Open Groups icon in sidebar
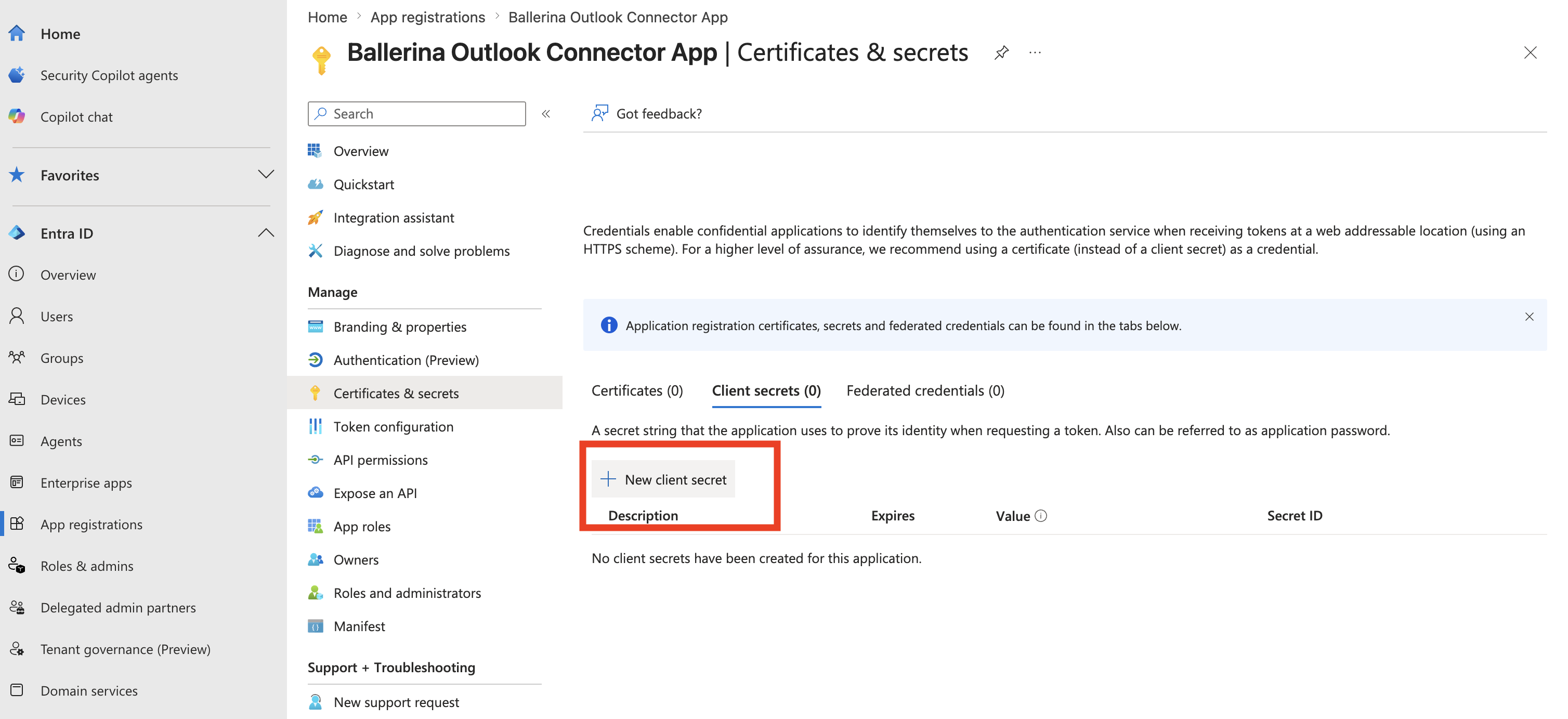 pyautogui.click(x=17, y=357)
